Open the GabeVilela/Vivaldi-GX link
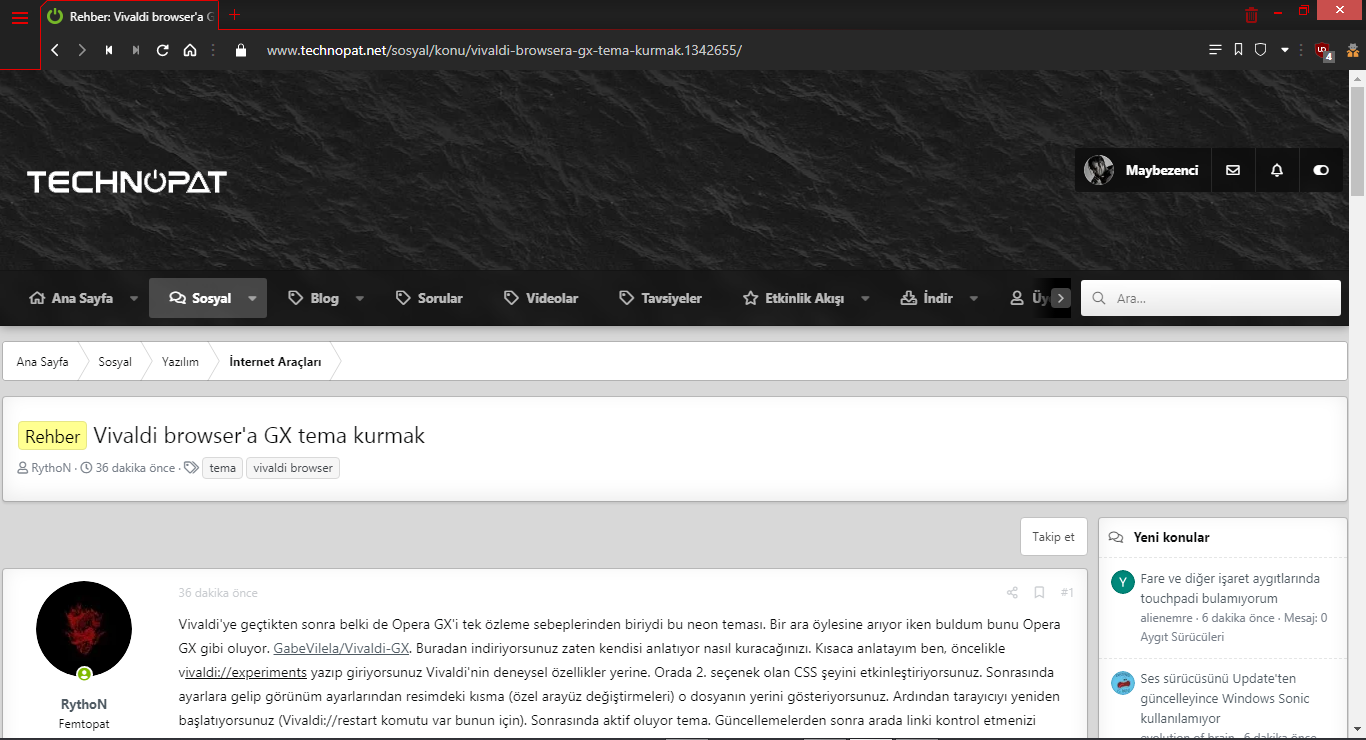This screenshot has height=740, width=1366. click(341, 648)
